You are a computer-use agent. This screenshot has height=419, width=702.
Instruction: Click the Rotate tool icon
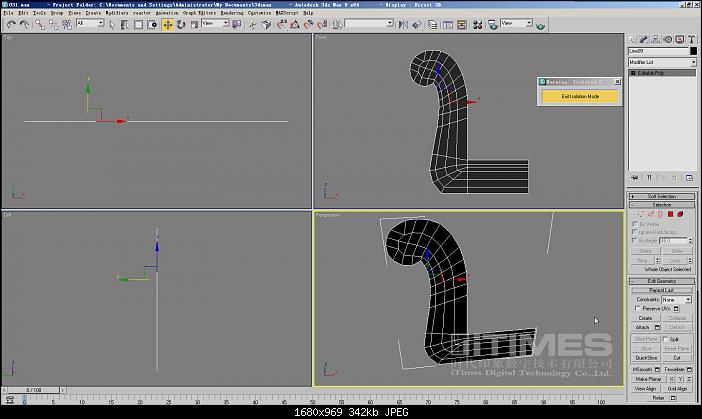click(180, 24)
